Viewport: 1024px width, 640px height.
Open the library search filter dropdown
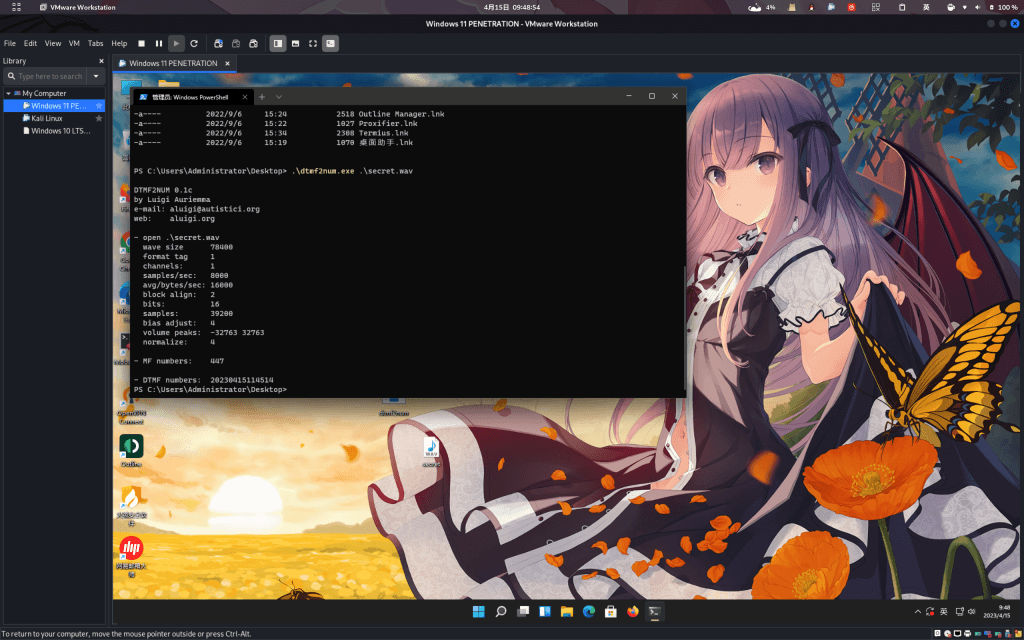click(96, 76)
